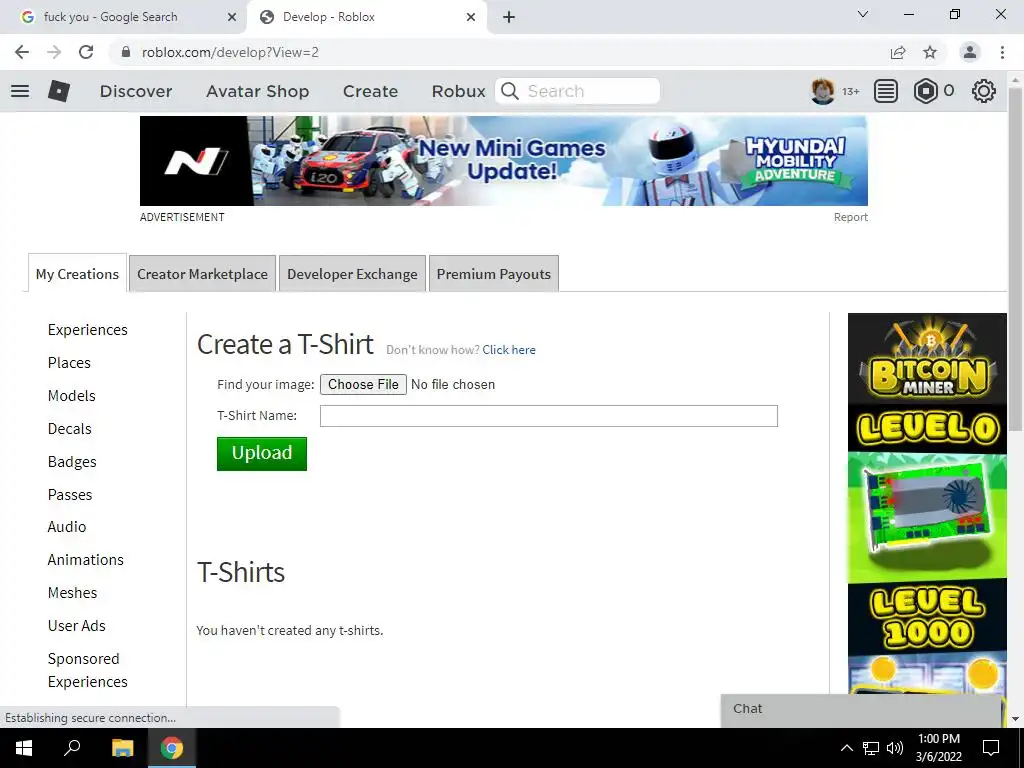Select Badges in the left sidebar

pos(72,462)
